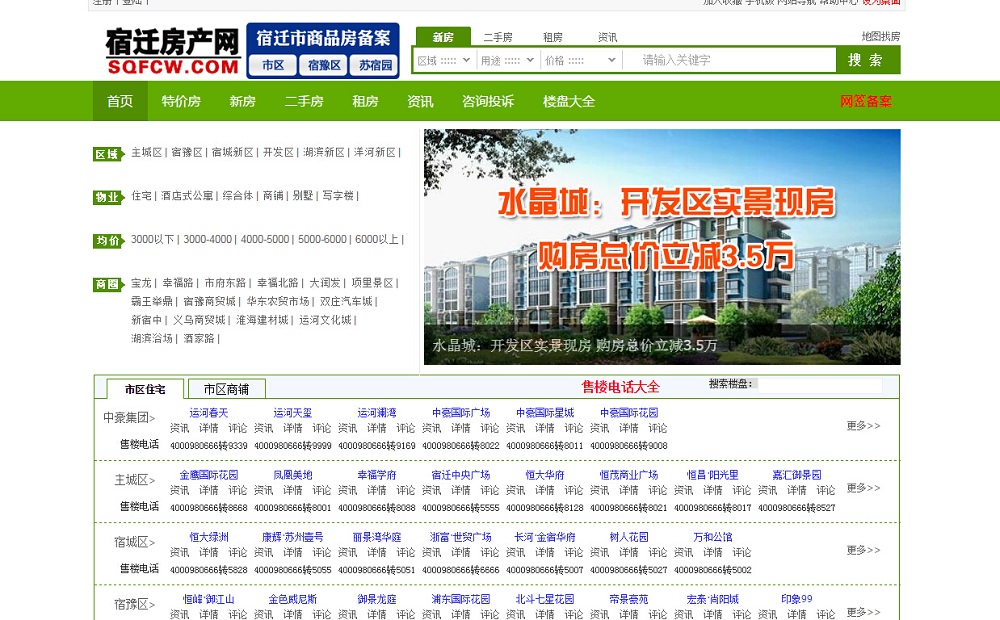Viewport: 1000px width, 620px height.
Task: Choose 宝龙 business district
Action: 141,283
